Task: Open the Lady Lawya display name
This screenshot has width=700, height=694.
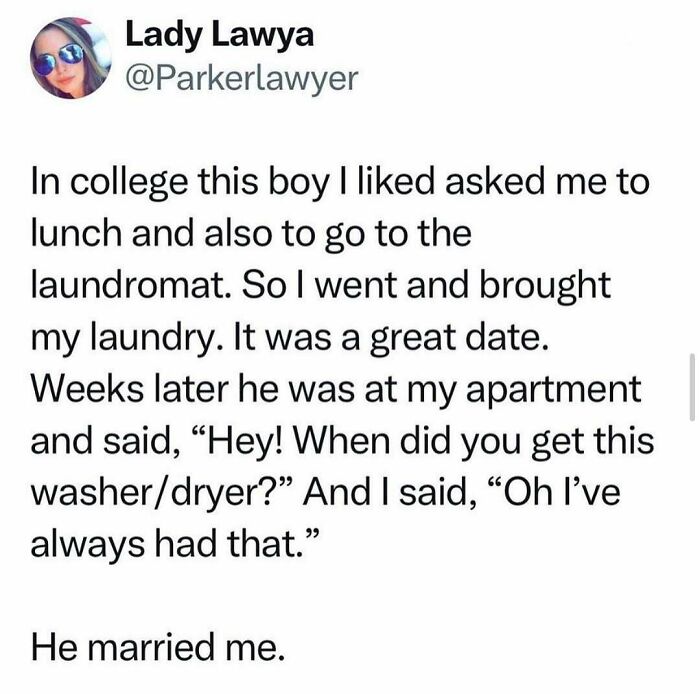Action: 219,35
